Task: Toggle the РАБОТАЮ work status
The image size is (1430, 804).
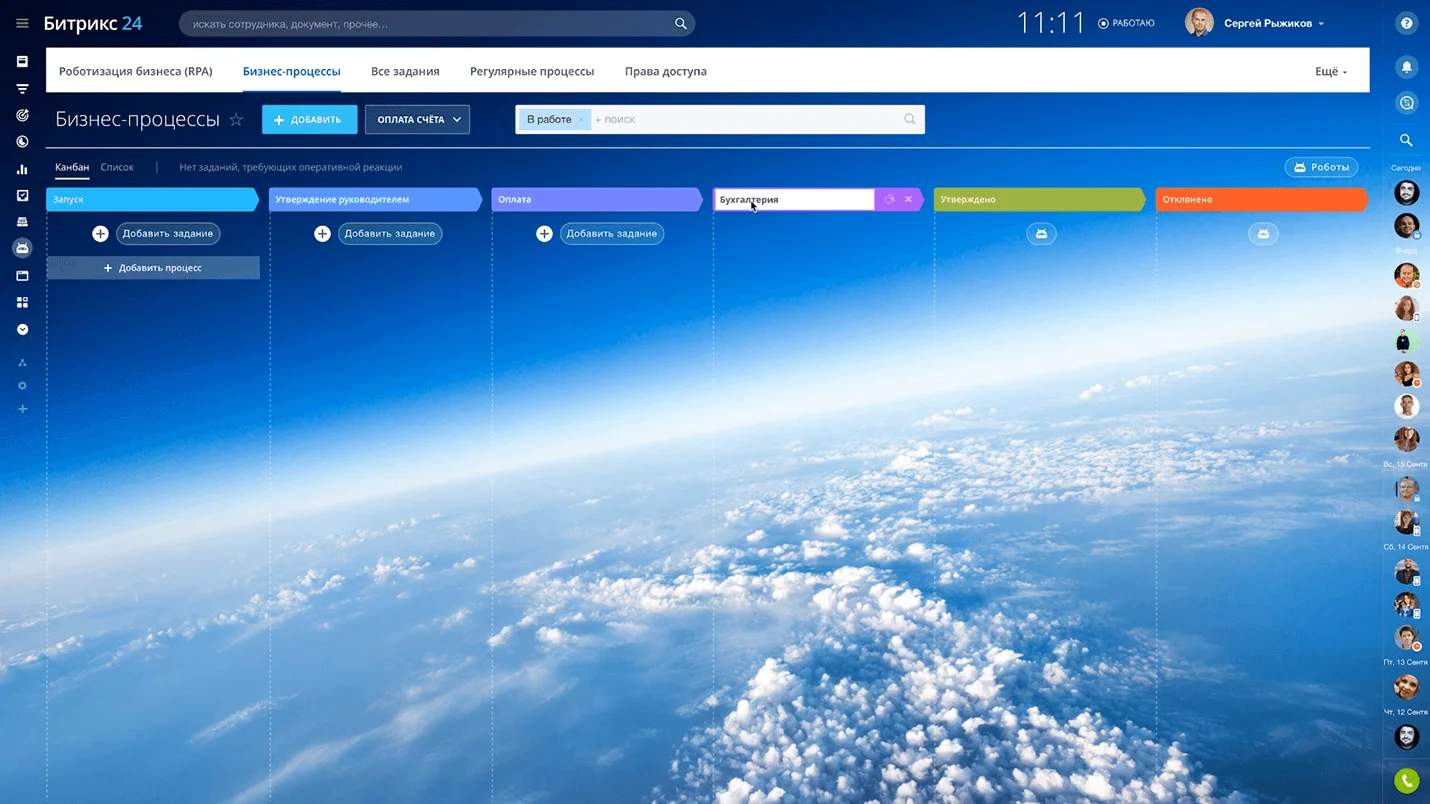Action: tap(1126, 24)
